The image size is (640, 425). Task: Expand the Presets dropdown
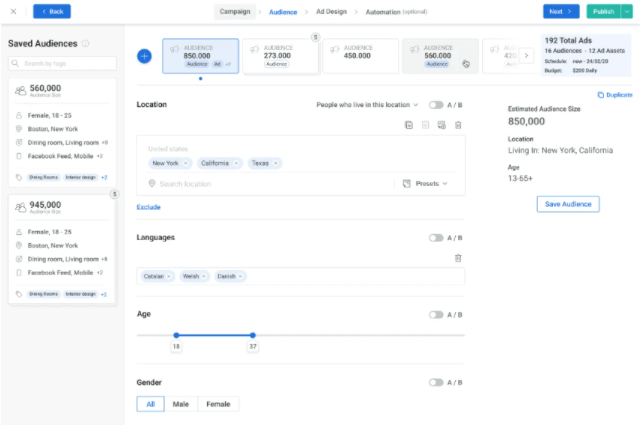(x=425, y=184)
